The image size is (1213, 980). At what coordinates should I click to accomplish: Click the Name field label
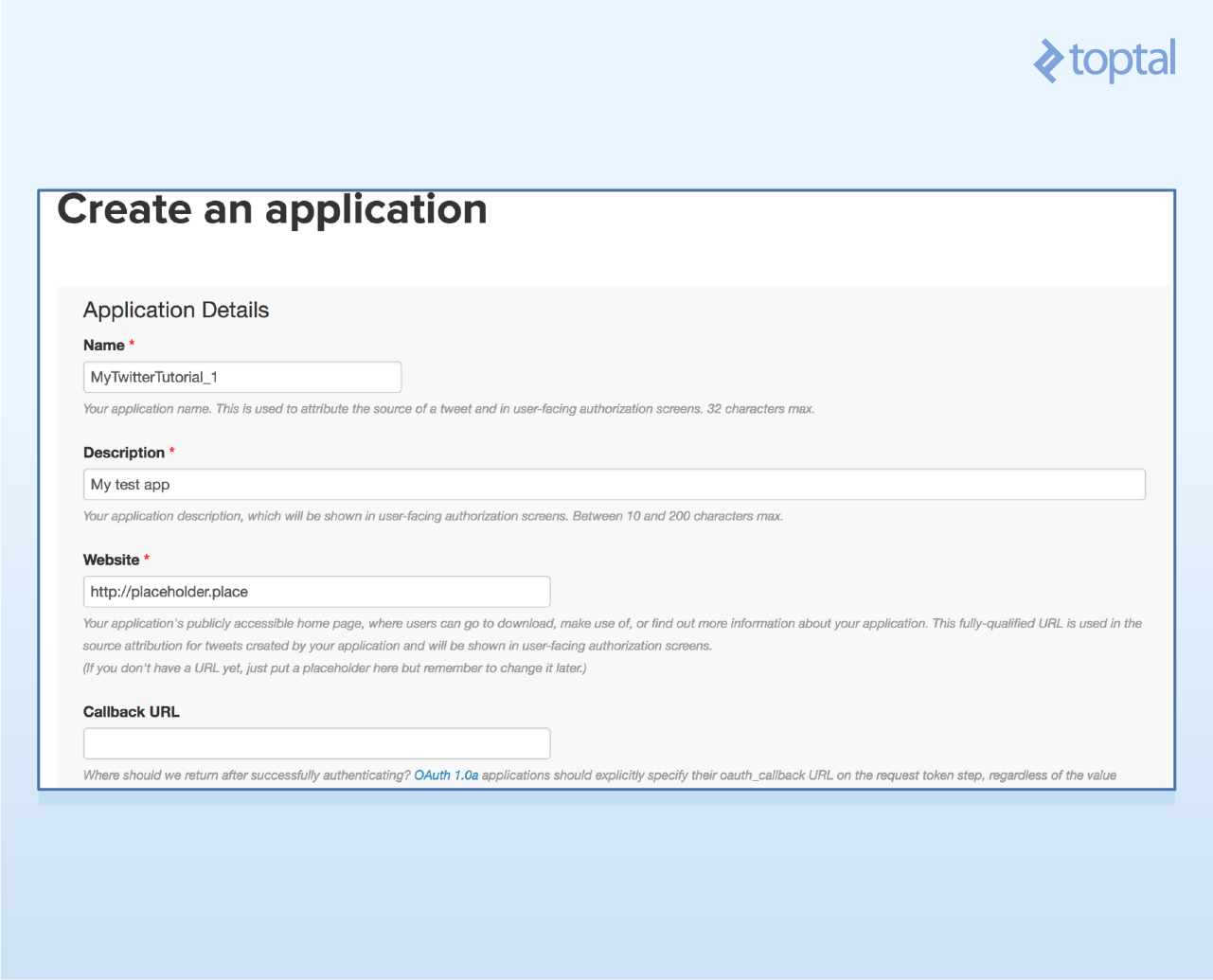102,345
